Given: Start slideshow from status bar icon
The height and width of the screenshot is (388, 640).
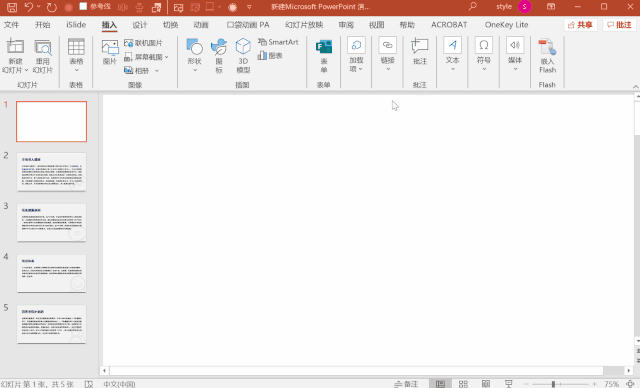Looking at the screenshot, I should coord(509,384).
